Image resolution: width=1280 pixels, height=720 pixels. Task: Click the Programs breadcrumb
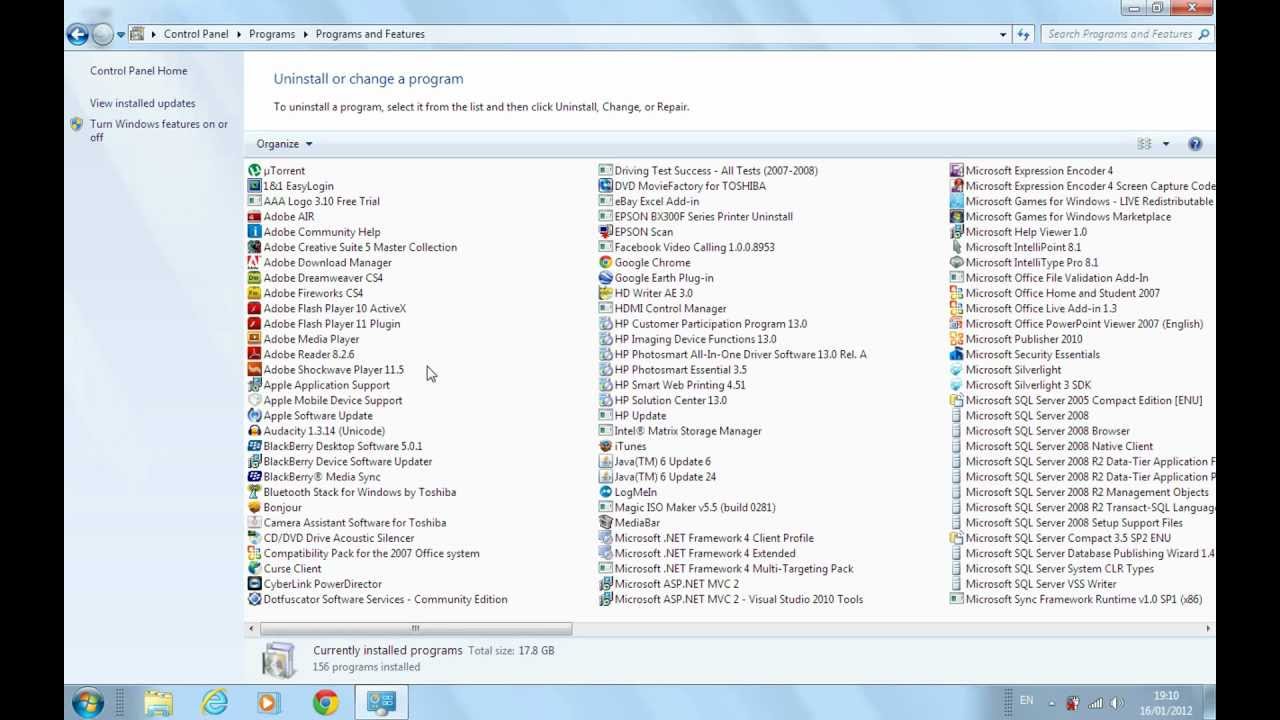point(272,34)
